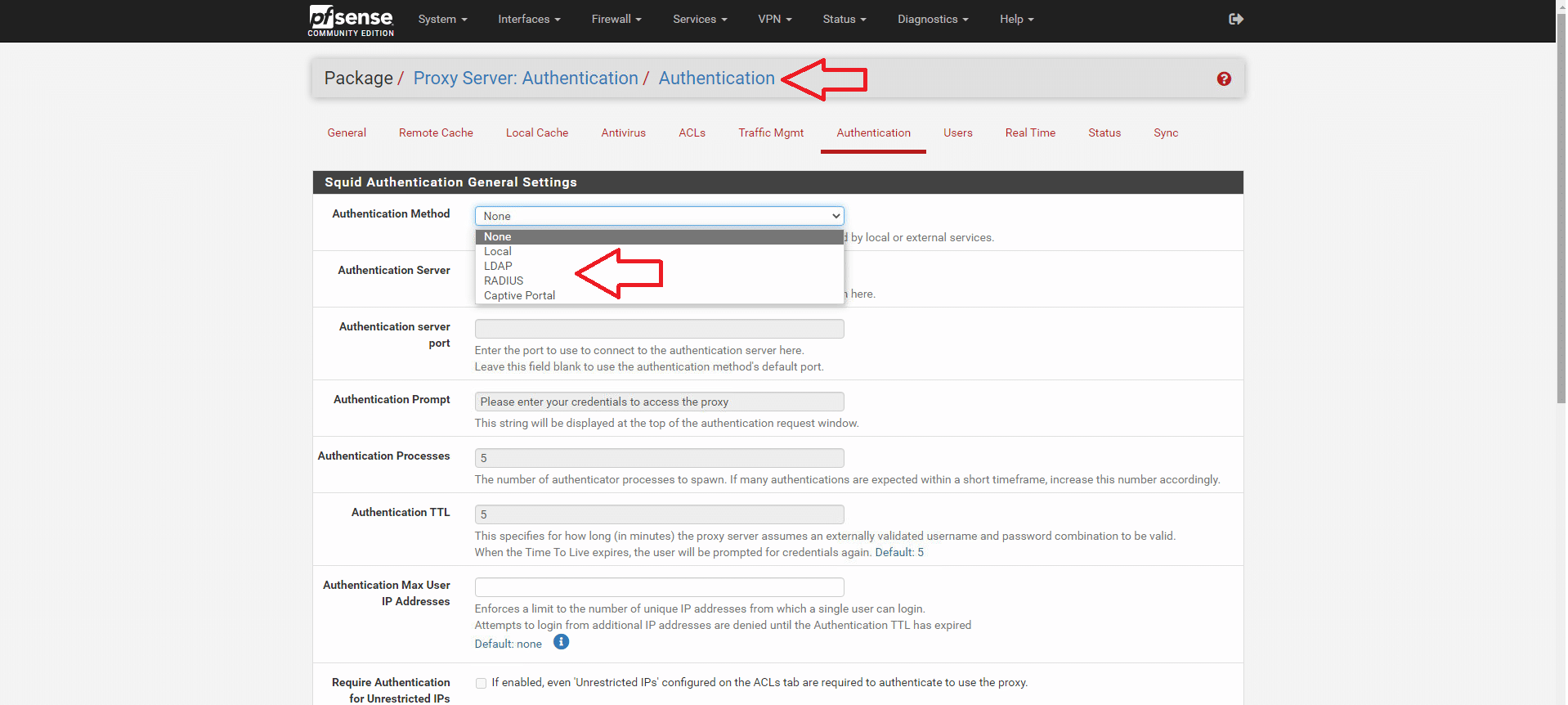Click 'Squid Authentication General Settings' heading
The height and width of the screenshot is (705, 1568).
point(450,182)
